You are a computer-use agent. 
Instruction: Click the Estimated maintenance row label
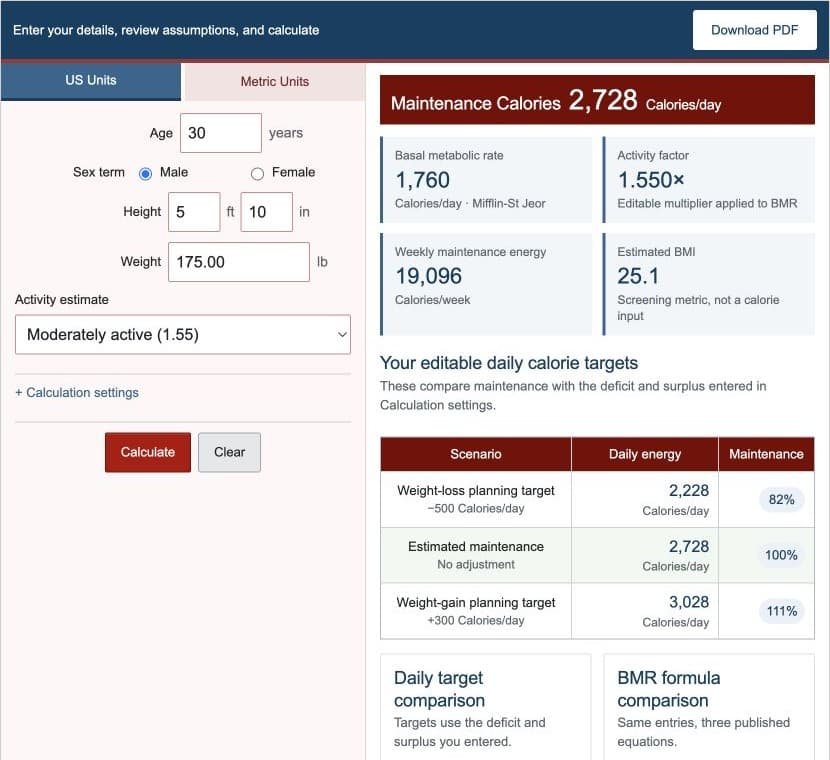click(x=476, y=547)
